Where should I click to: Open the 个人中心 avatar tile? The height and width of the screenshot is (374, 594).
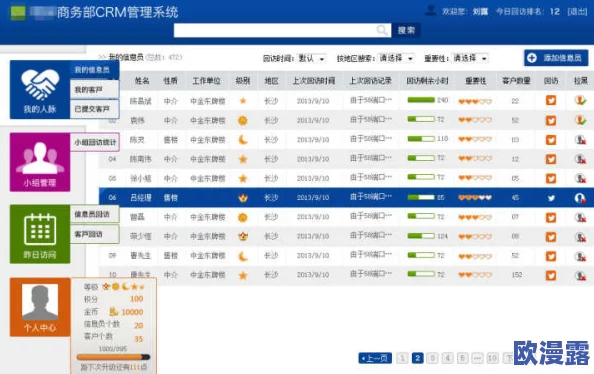[40, 307]
